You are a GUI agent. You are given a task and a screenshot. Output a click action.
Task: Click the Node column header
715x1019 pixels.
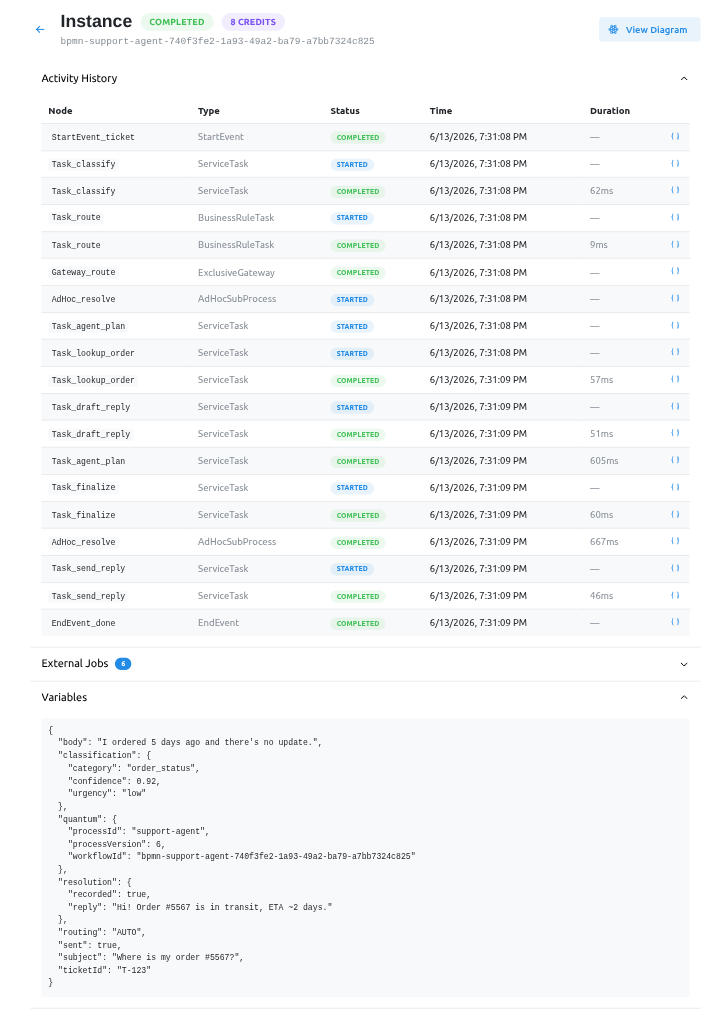pos(60,111)
